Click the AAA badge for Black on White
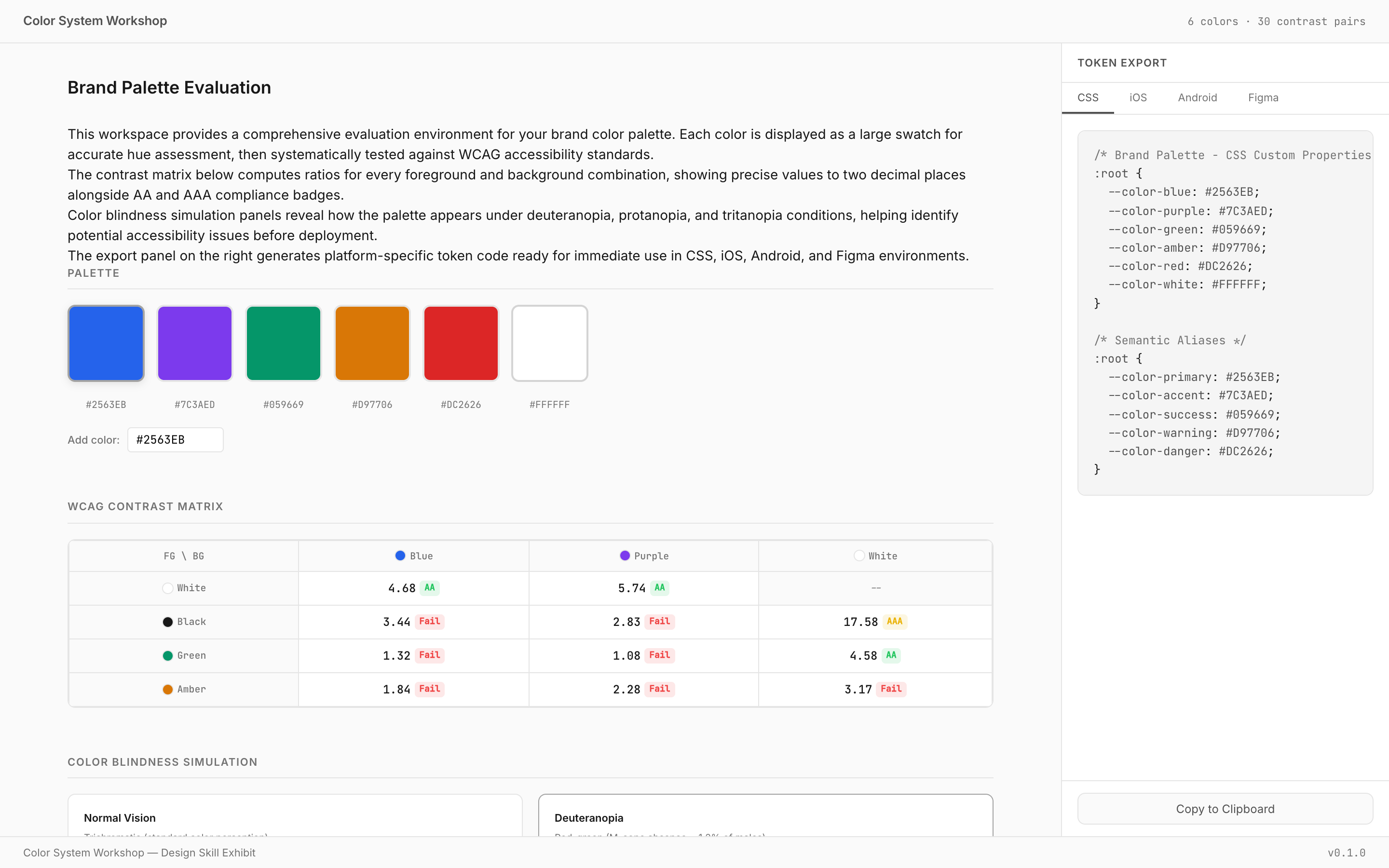This screenshot has height=868, width=1389. (894, 621)
